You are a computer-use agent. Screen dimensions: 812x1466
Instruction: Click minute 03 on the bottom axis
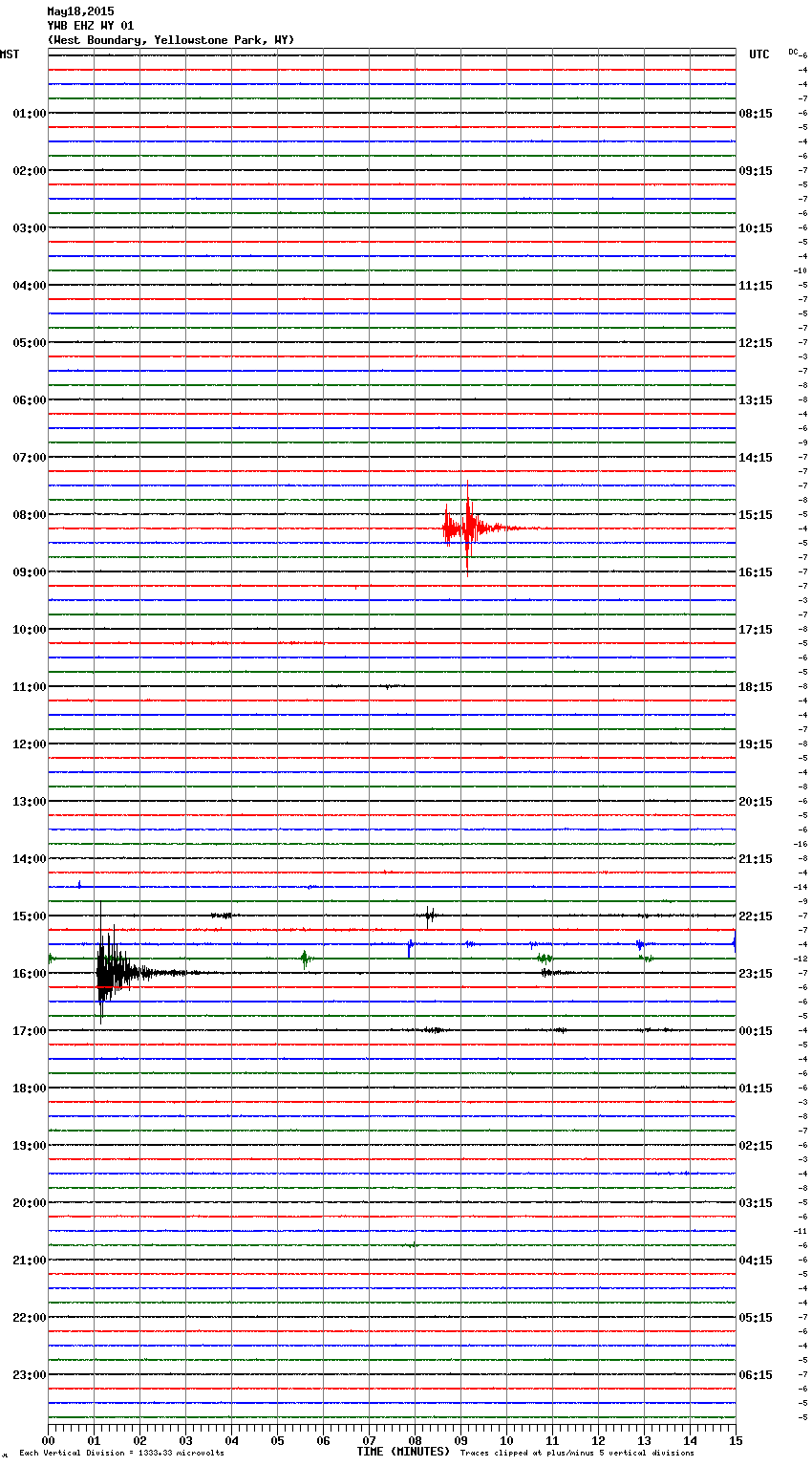tap(185, 1440)
